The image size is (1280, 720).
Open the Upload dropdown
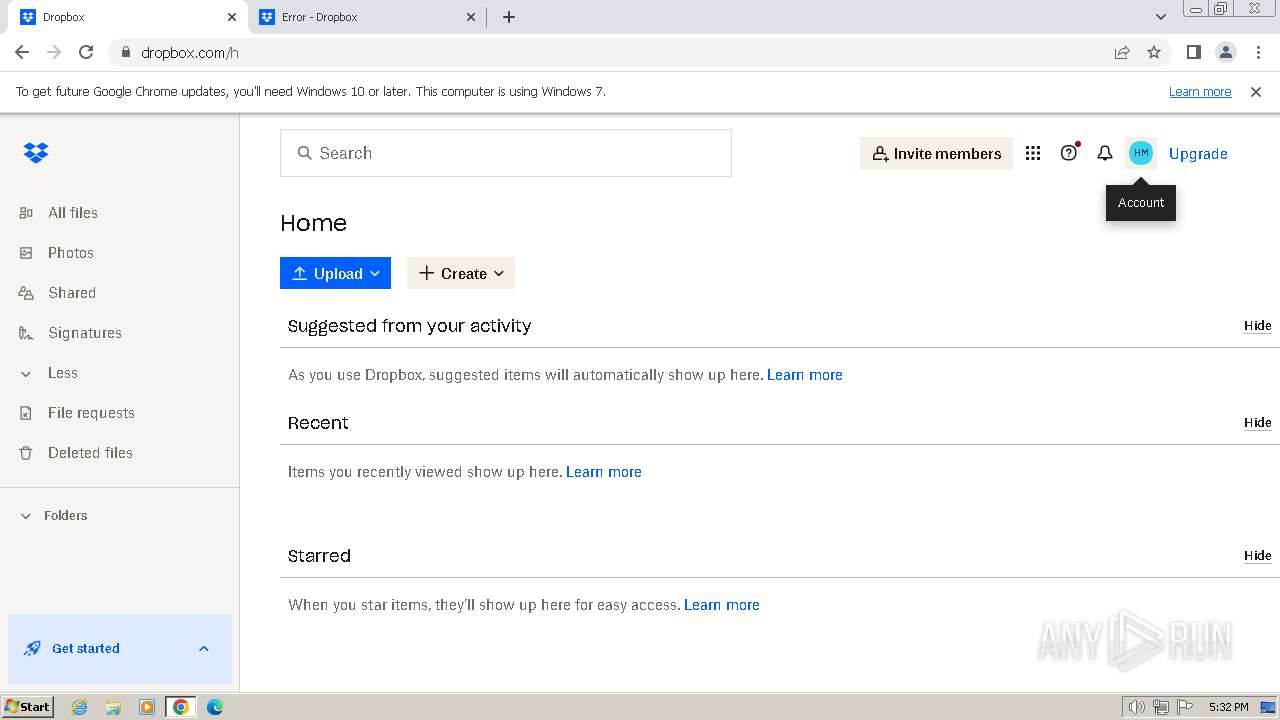(335, 273)
